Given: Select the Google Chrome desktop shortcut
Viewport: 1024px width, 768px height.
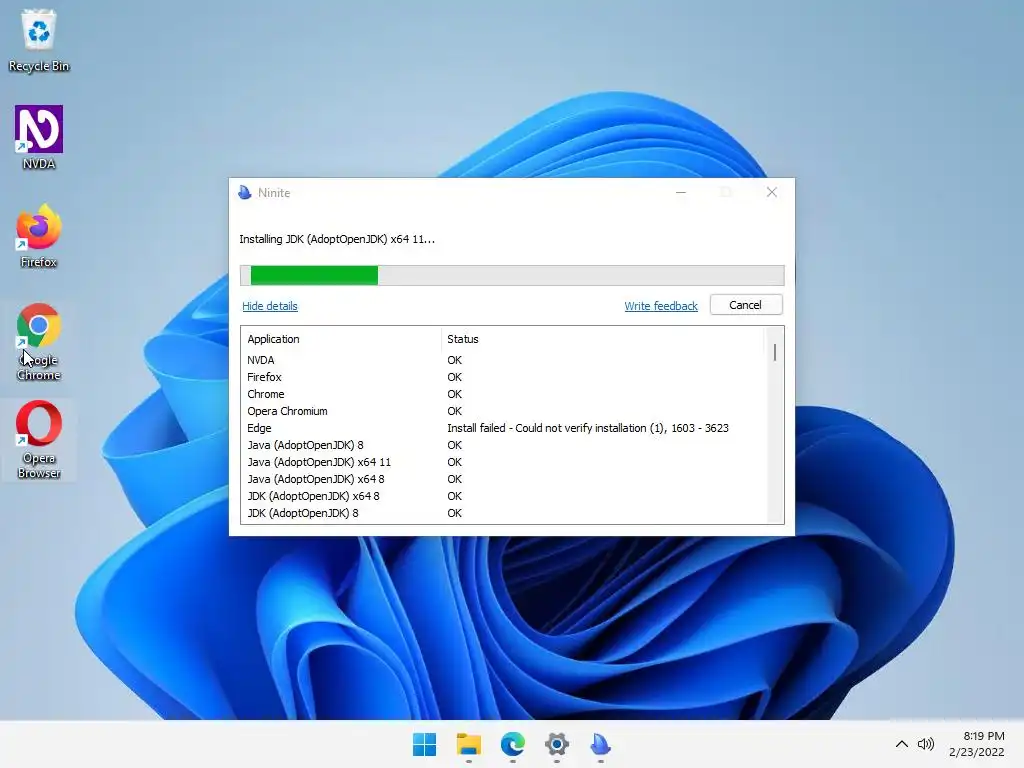Looking at the screenshot, I should [39, 342].
